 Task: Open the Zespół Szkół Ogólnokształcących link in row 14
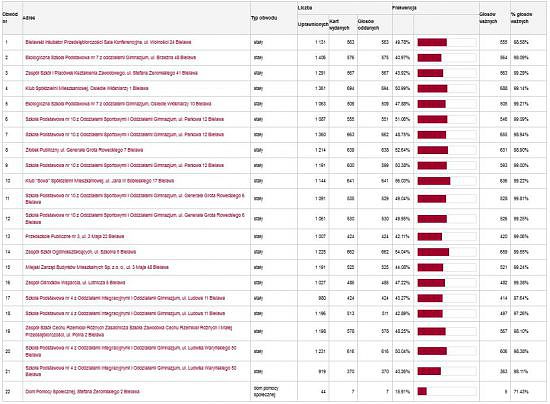[x=80, y=252]
